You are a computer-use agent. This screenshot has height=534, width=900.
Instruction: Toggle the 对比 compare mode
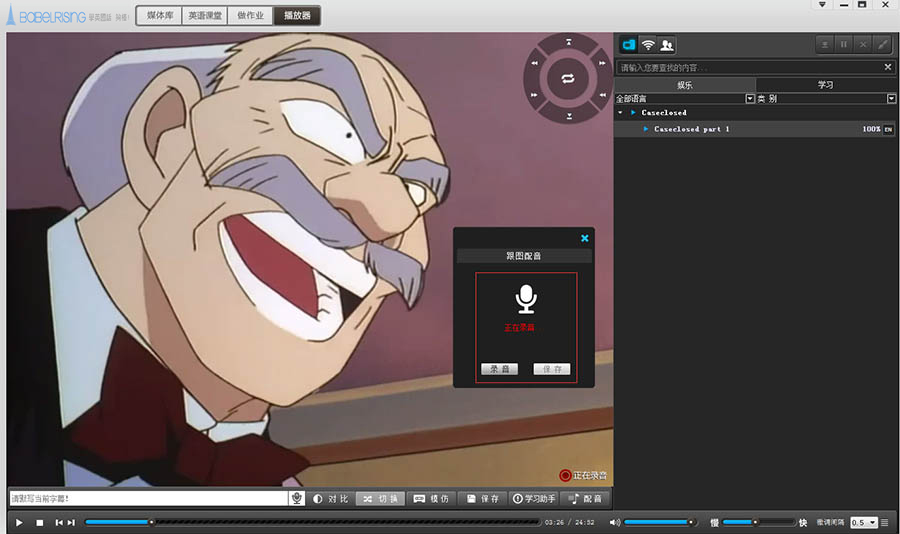coord(331,499)
